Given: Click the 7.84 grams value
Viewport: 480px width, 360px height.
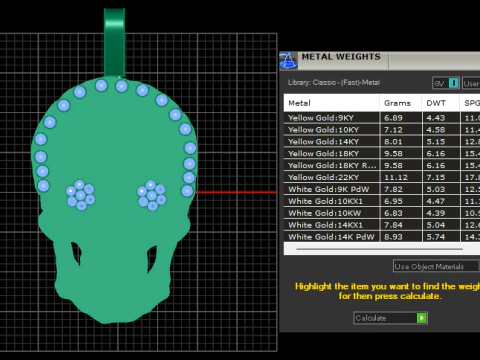Looking at the screenshot, I should pyautogui.click(x=393, y=225).
